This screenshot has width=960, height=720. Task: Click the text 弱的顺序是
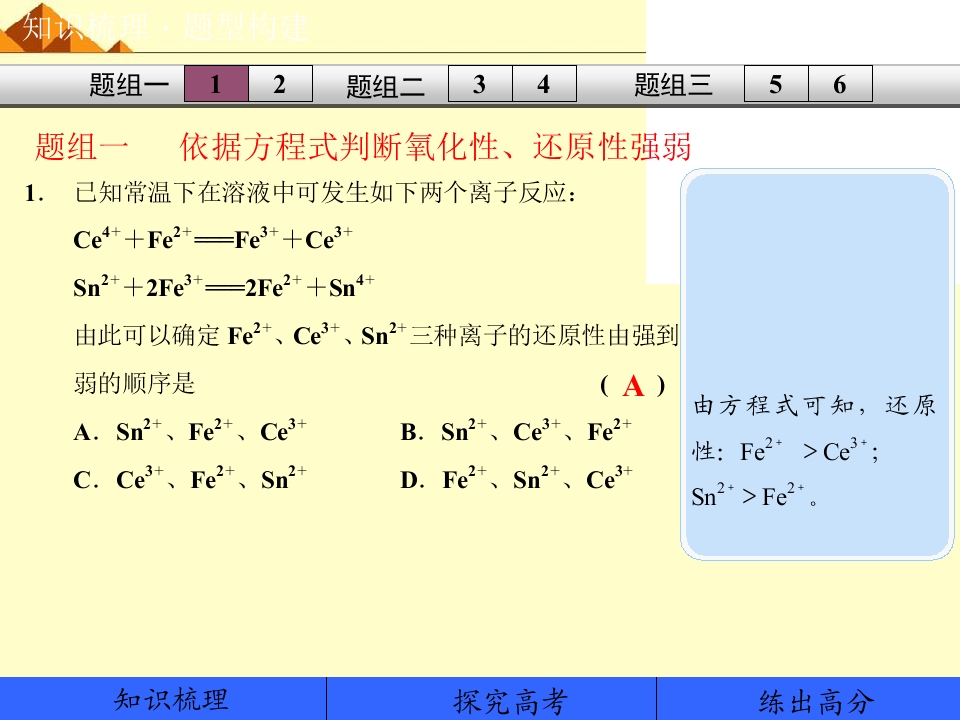click(134, 384)
